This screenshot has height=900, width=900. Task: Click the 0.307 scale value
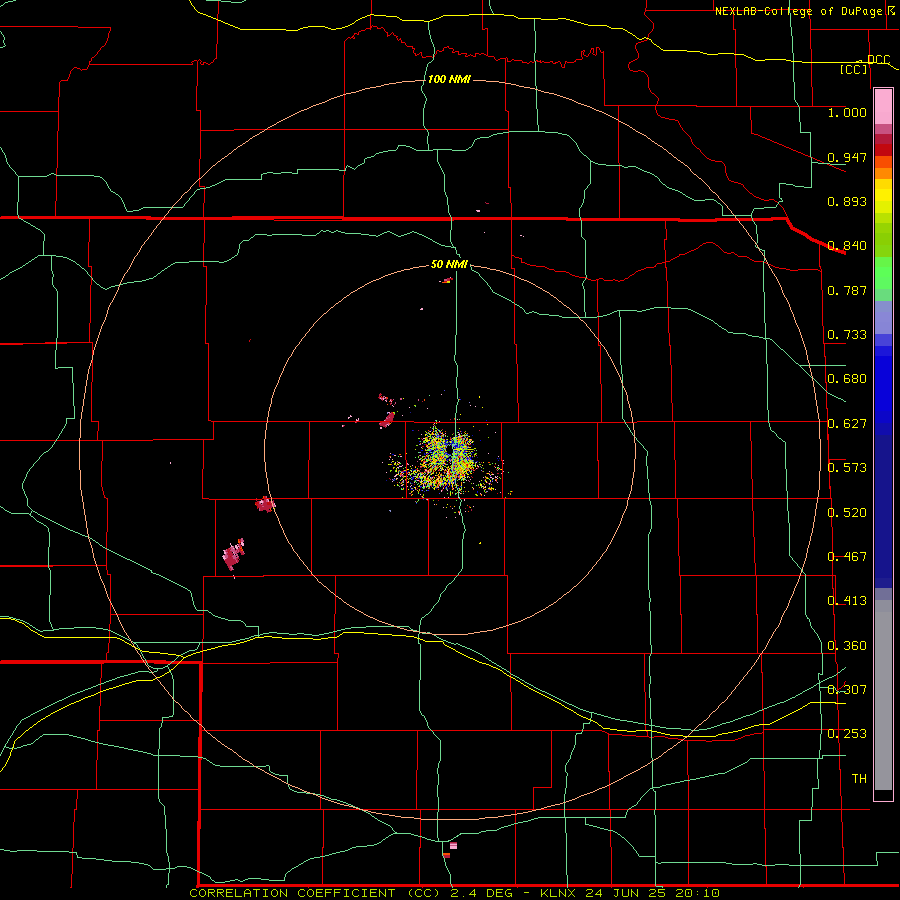847,690
